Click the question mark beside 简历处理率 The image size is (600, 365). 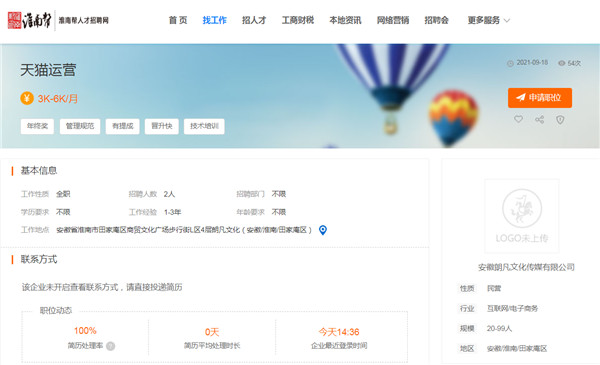pyautogui.click(x=110, y=346)
